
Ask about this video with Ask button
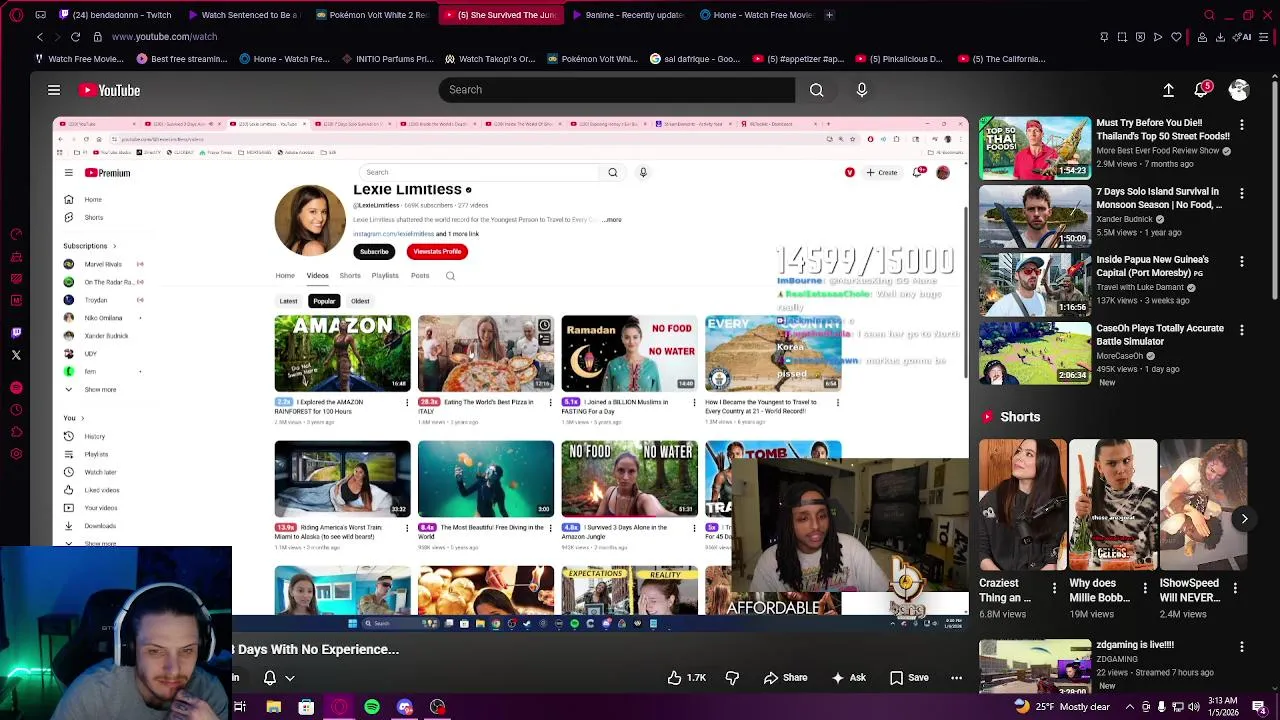tap(848, 678)
